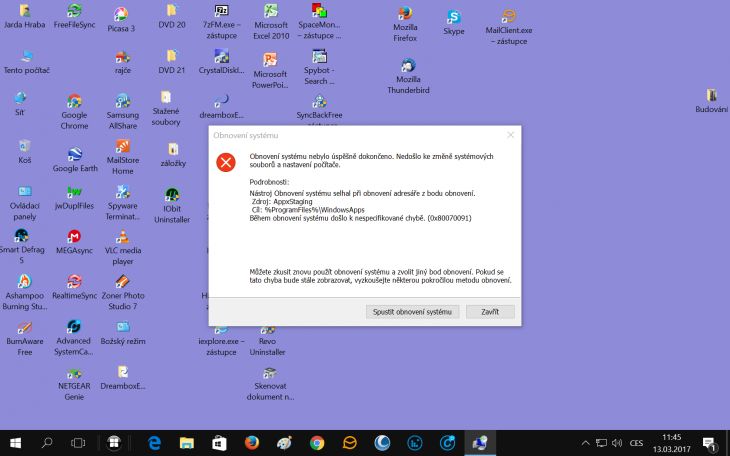Select the Síť network icon
The width and height of the screenshot is (730, 456).
point(20,104)
